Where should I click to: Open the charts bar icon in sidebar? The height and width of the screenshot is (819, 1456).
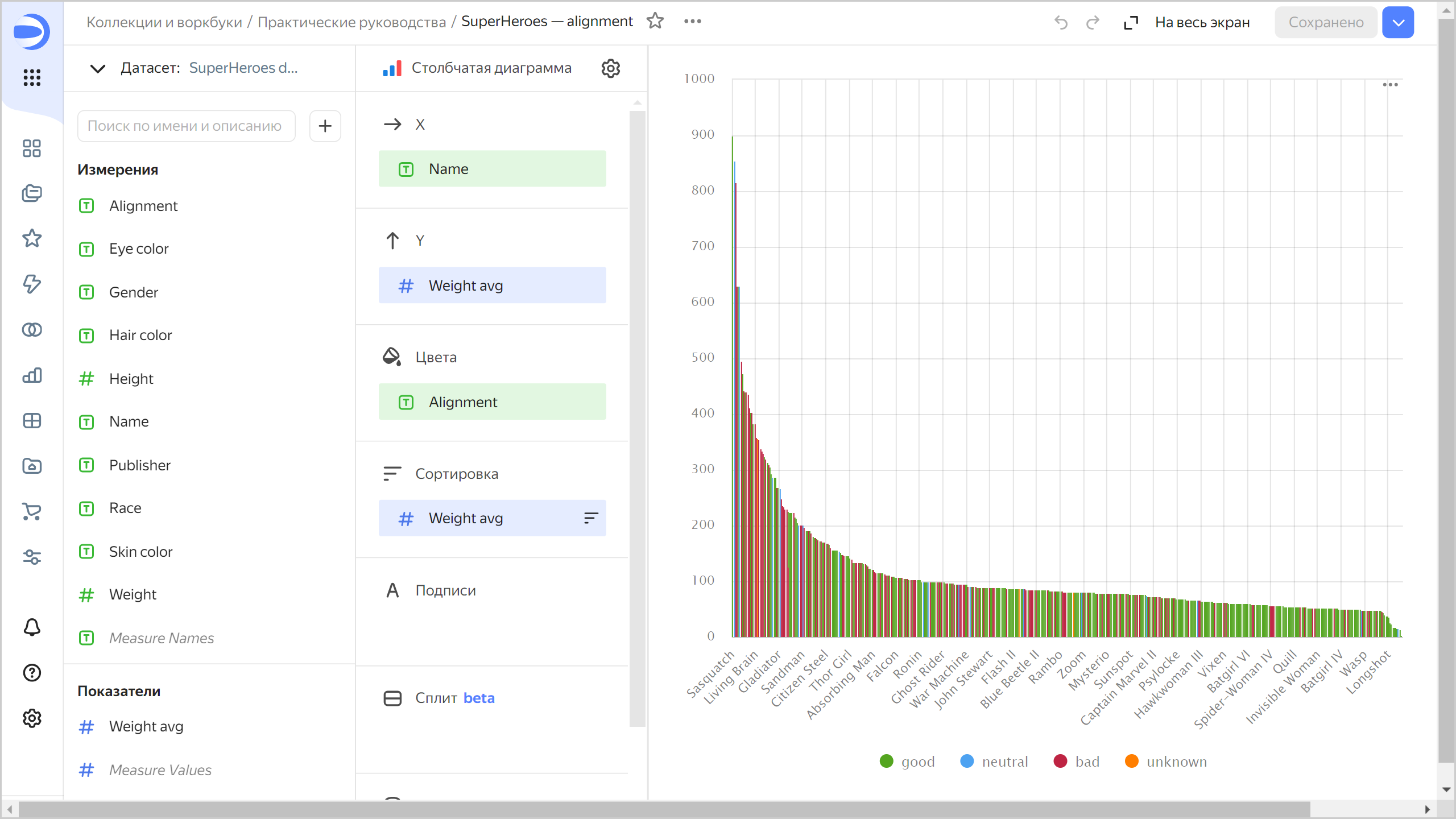pos(32,375)
